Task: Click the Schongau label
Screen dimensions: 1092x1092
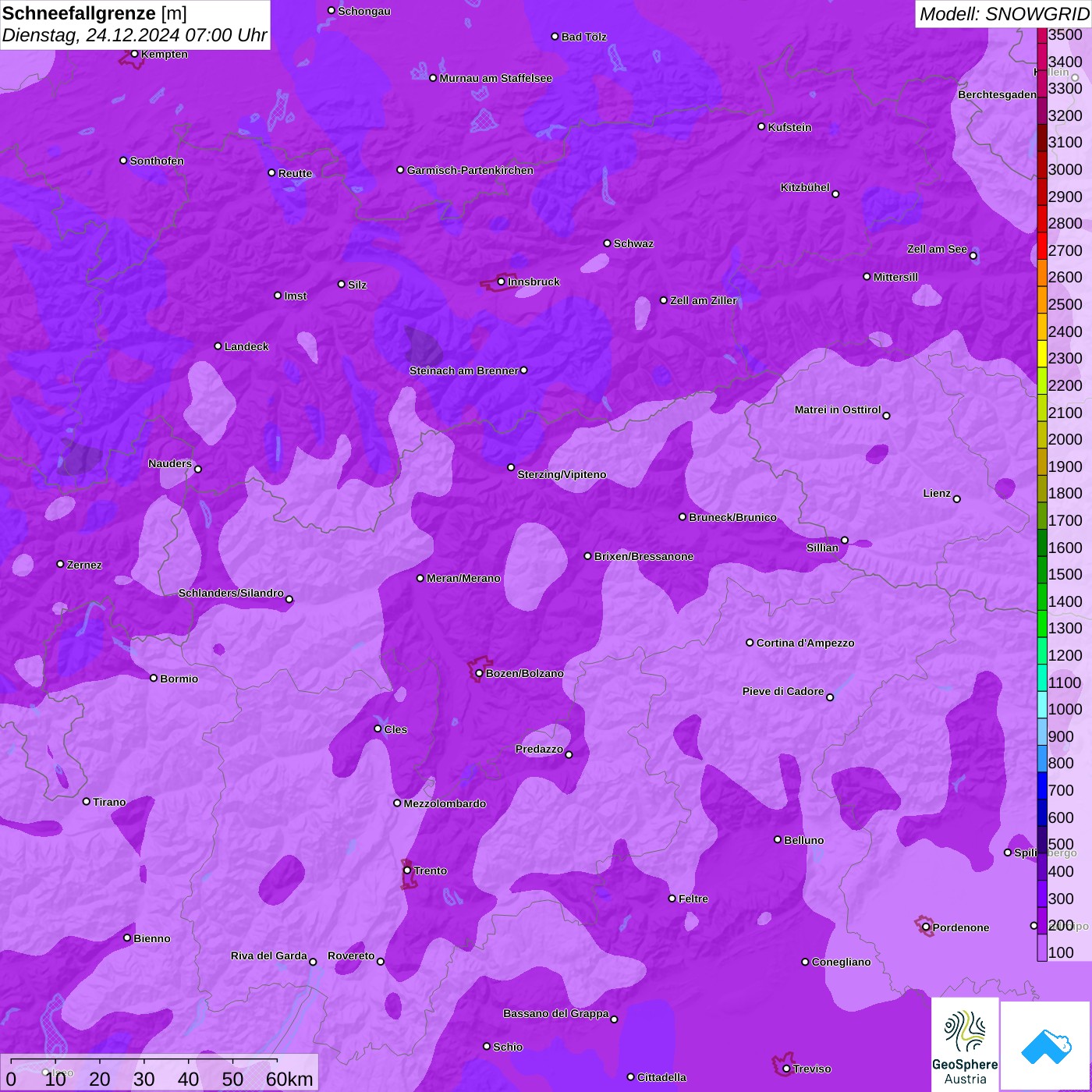Action: (364, 11)
